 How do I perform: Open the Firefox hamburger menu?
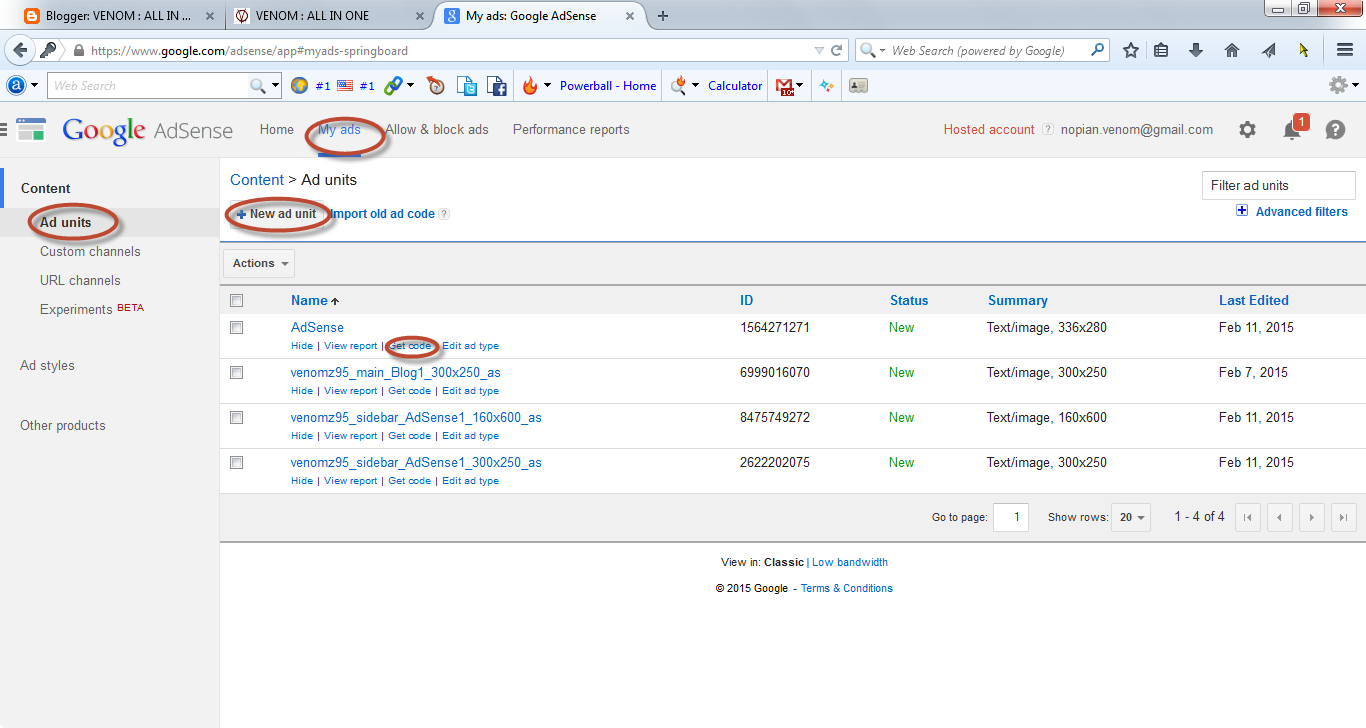click(x=1345, y=50)
